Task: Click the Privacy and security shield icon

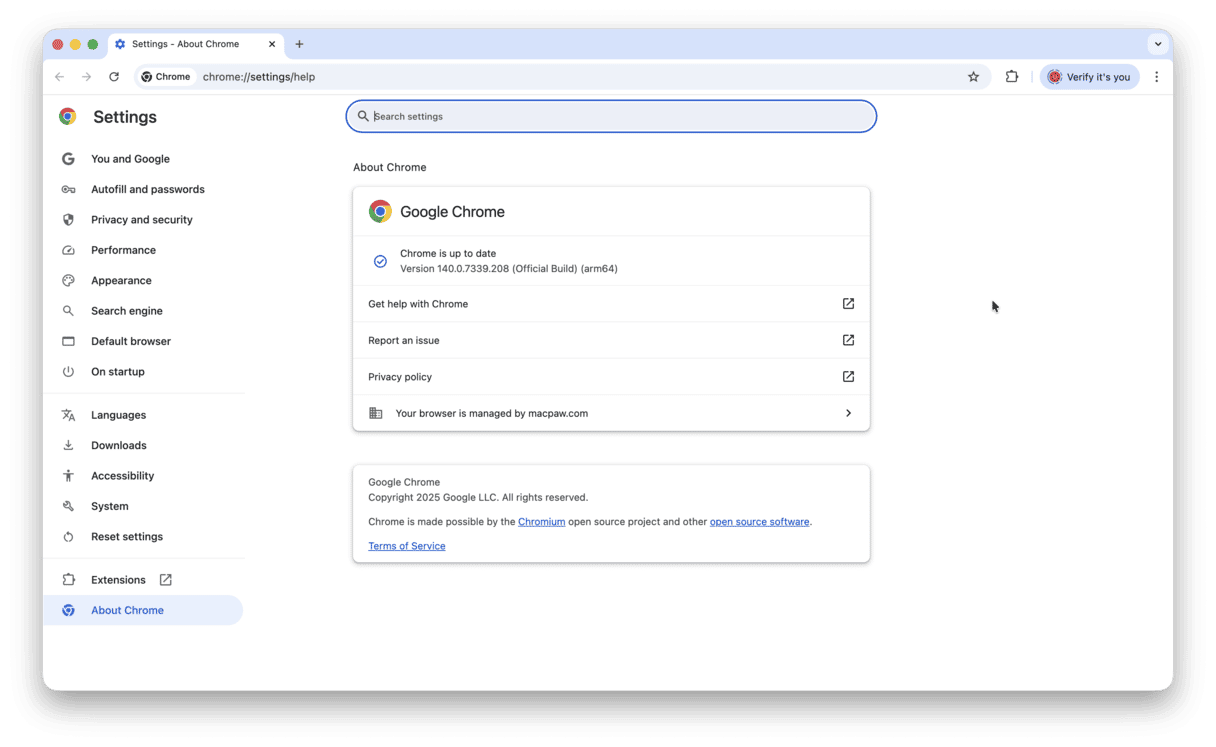Action: pyautogui.click(x=68, y=219)
